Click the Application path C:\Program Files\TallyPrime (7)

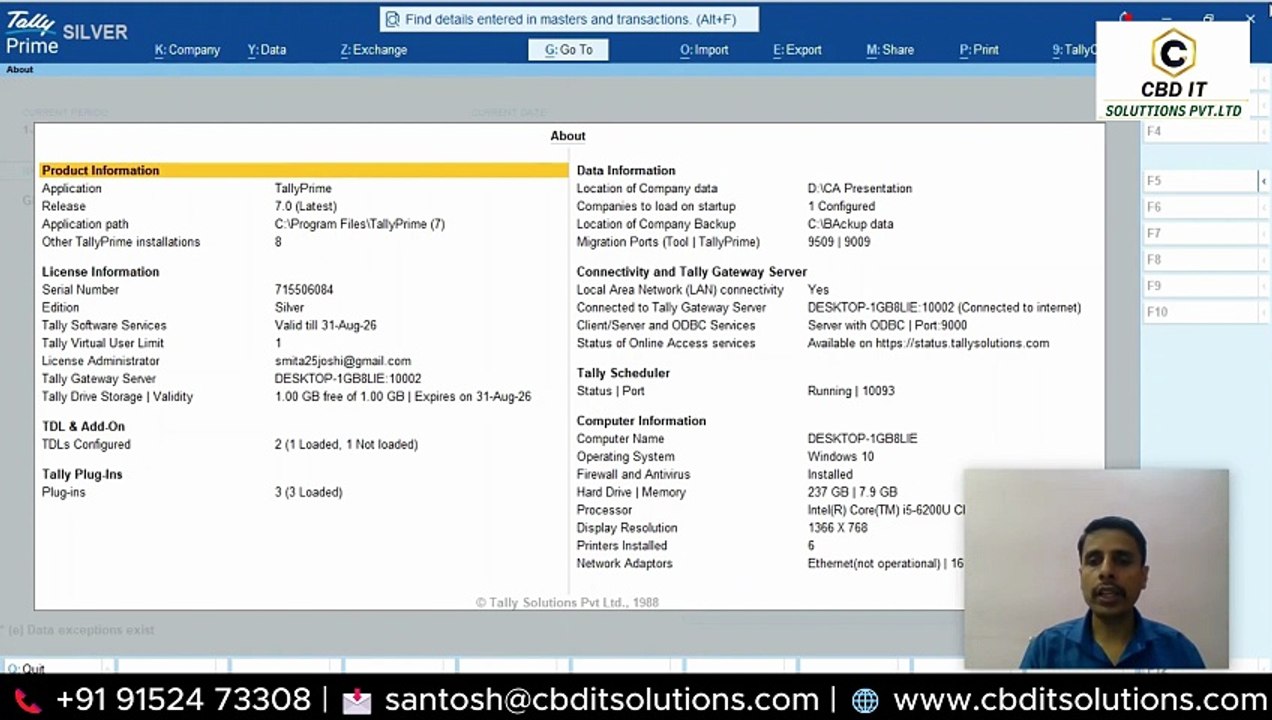click(x=360, y=224)
